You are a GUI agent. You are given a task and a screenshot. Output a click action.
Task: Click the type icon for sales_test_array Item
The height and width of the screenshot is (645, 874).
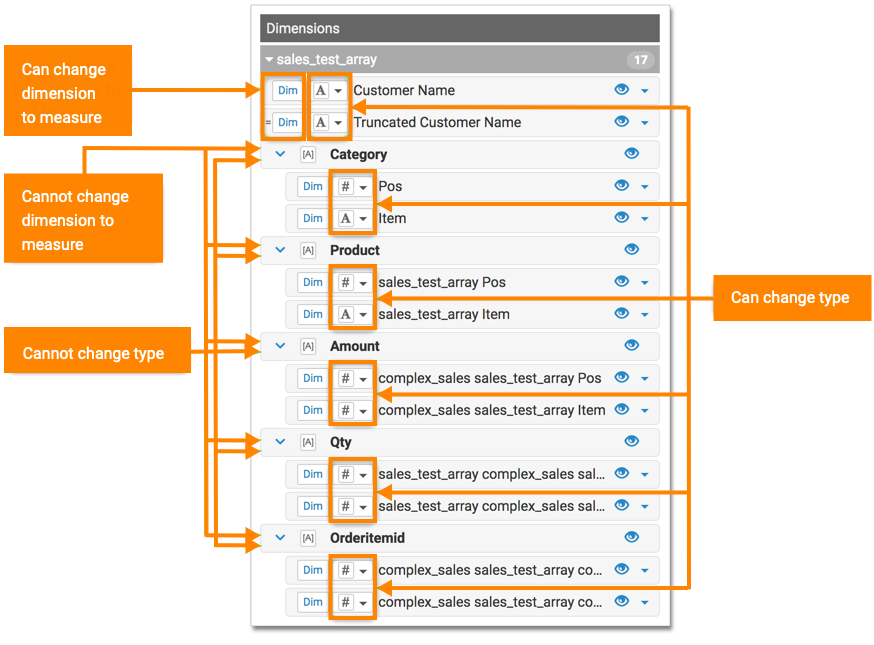[346, 315]
